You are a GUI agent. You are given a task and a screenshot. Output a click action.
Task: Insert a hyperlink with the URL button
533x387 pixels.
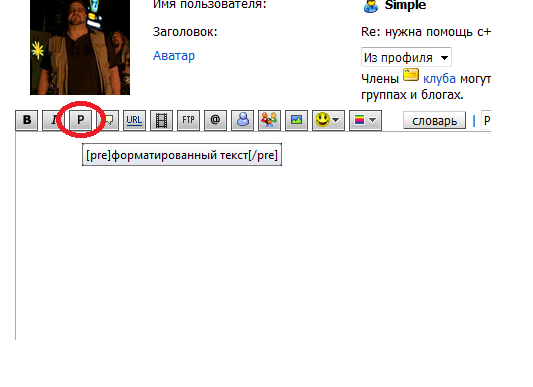[x=134, y=120]
